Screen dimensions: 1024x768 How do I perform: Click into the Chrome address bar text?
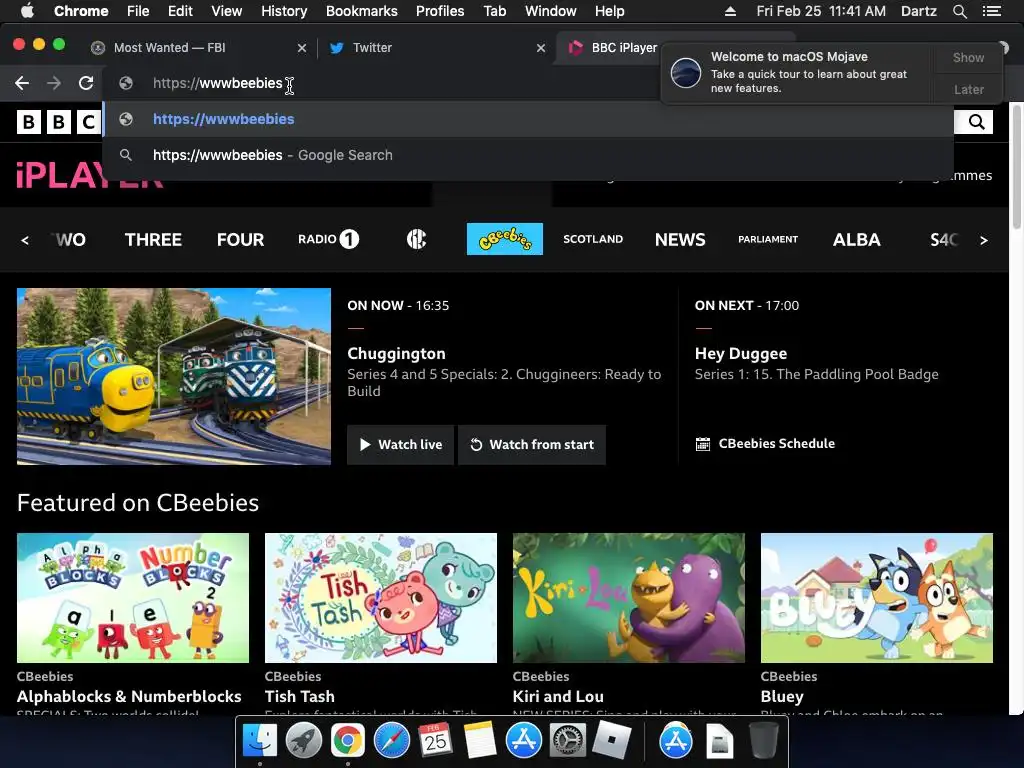click(x=217, y=83)
